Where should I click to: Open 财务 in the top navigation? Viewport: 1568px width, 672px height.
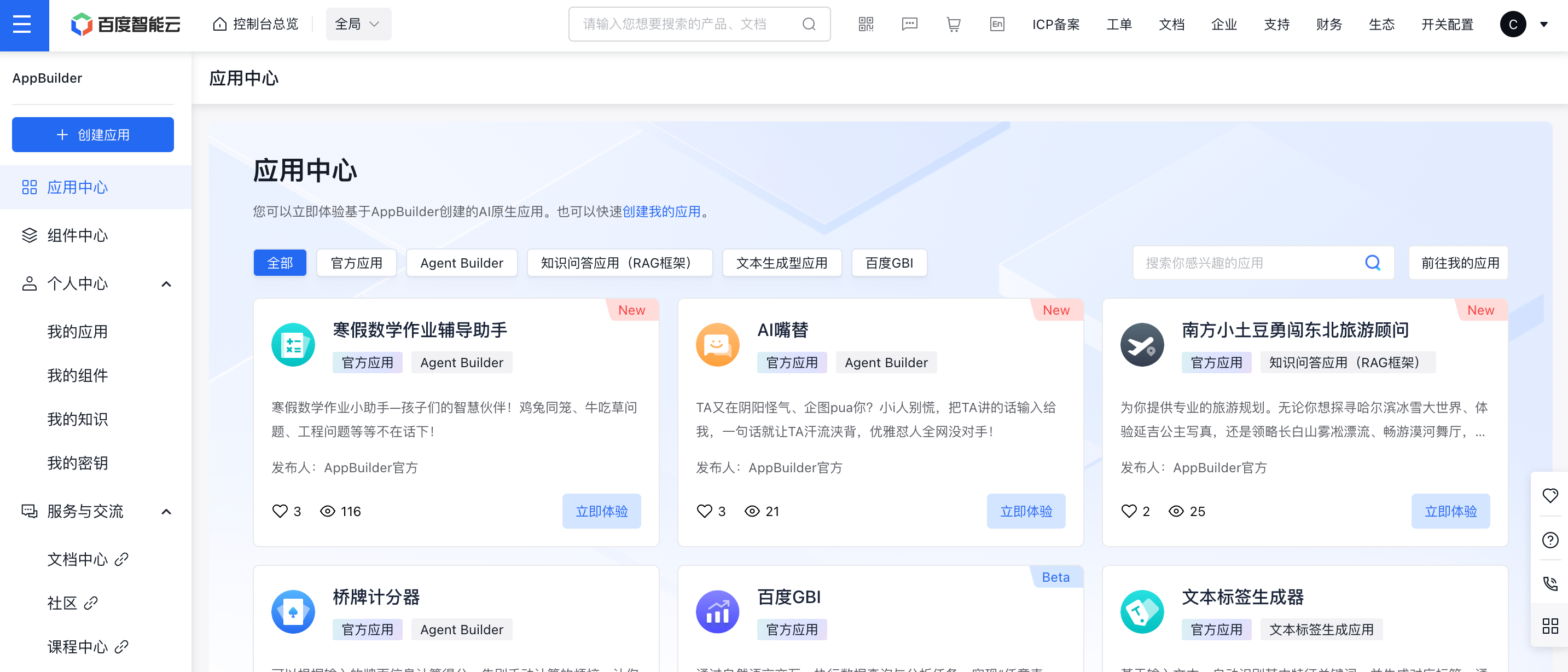tap(1329, 24)
